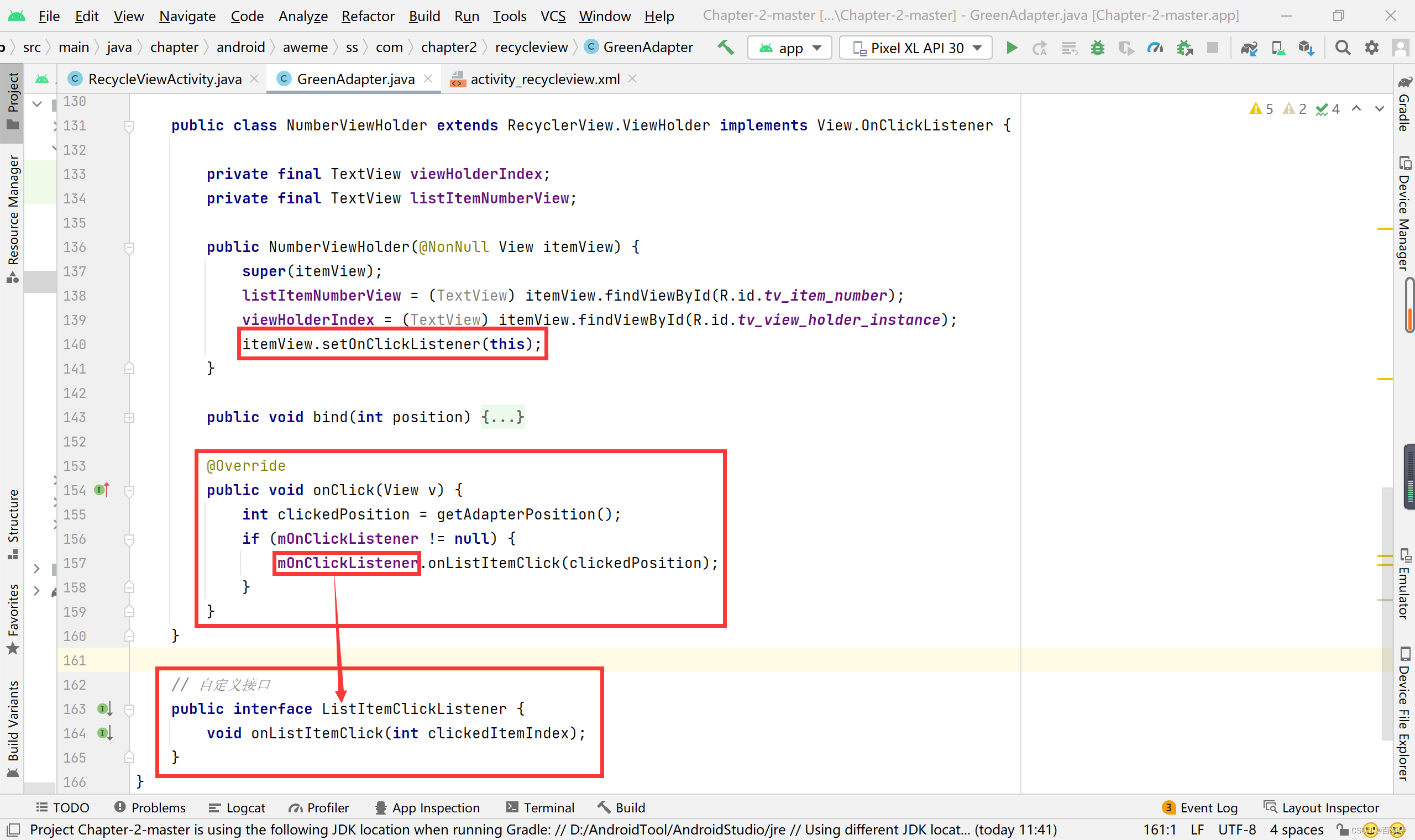Click the interface implementation gutter icon at line 163
Screen dimensions: 1415x840
point(104,708)
